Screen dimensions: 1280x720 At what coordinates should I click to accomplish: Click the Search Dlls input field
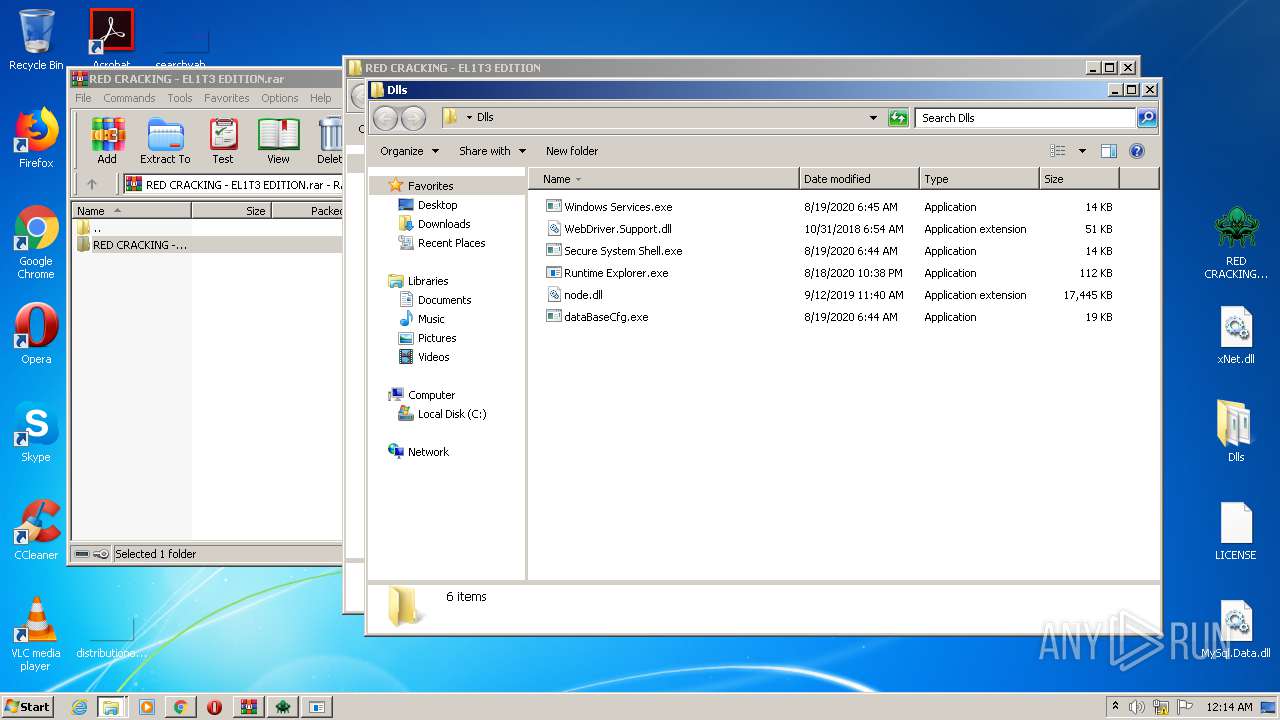coord(1026,118)
